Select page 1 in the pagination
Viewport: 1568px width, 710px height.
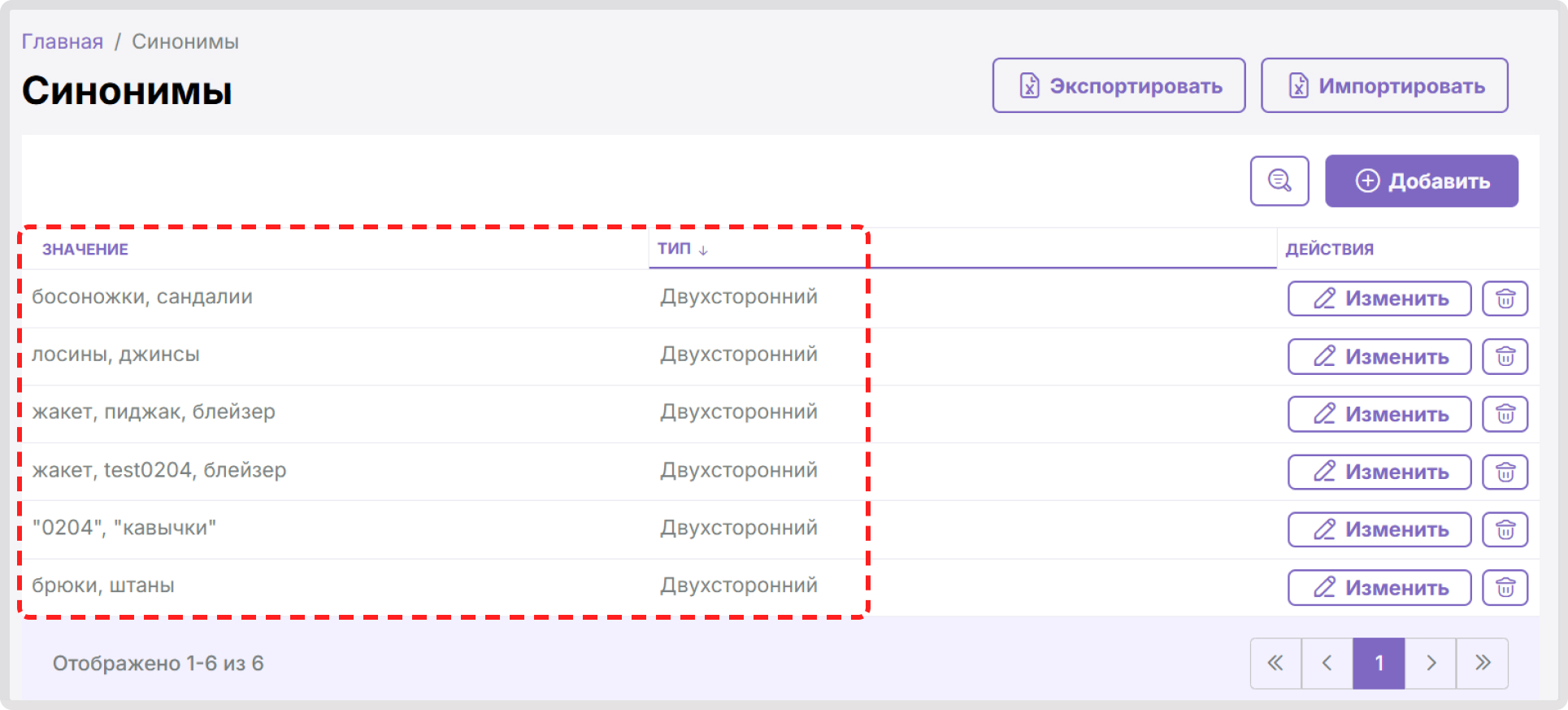click(1379, 663)
